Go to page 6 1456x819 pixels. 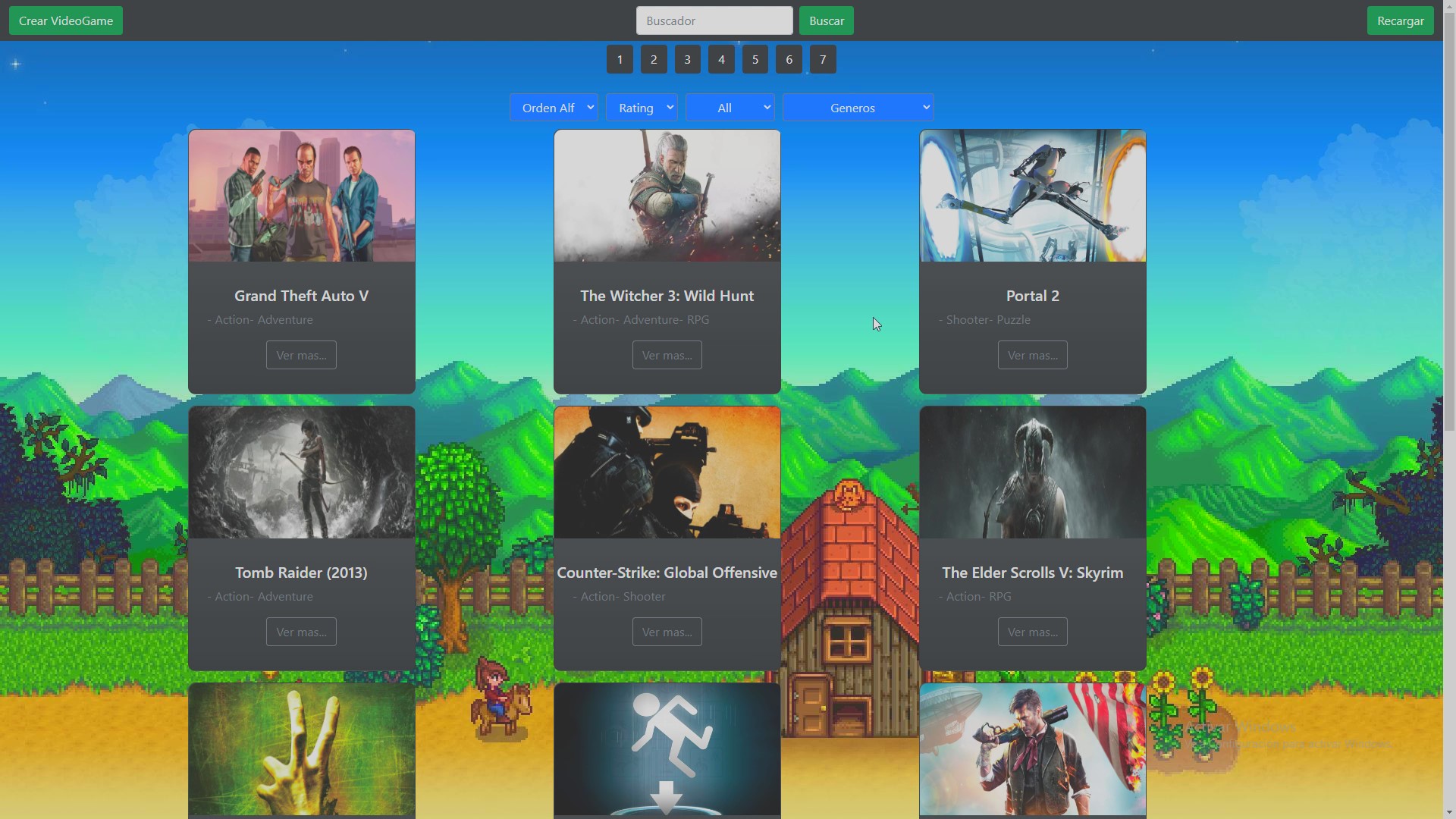(789, 59)
